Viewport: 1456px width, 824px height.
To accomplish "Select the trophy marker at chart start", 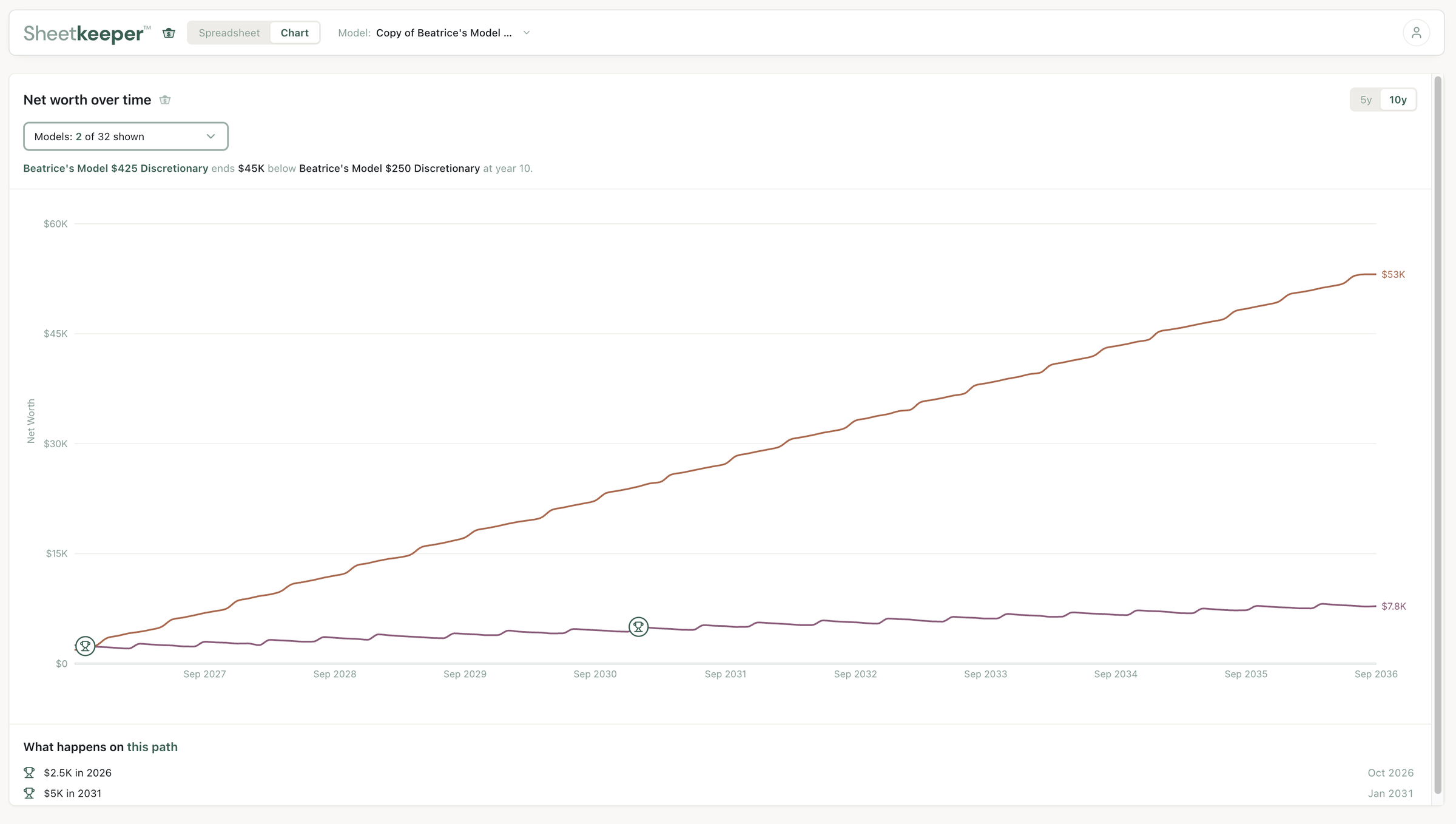I will click(86, 646).
